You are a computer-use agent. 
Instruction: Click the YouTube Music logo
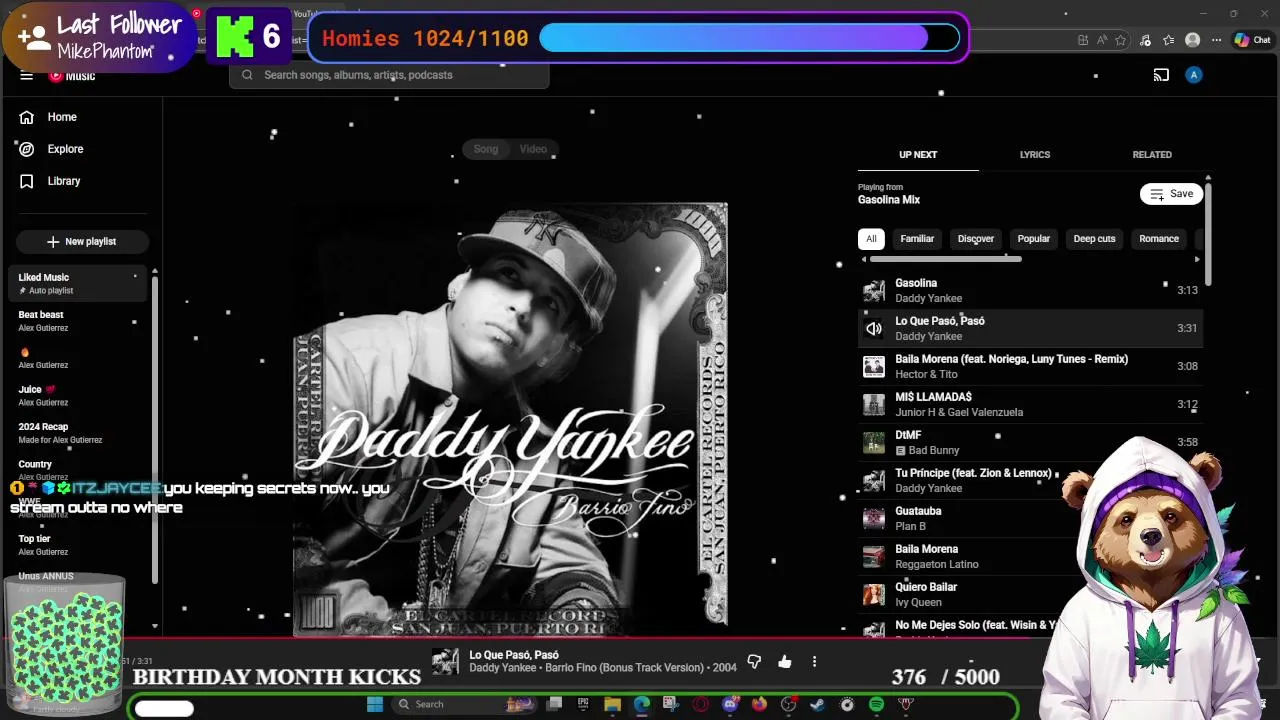tap(73, 76)
